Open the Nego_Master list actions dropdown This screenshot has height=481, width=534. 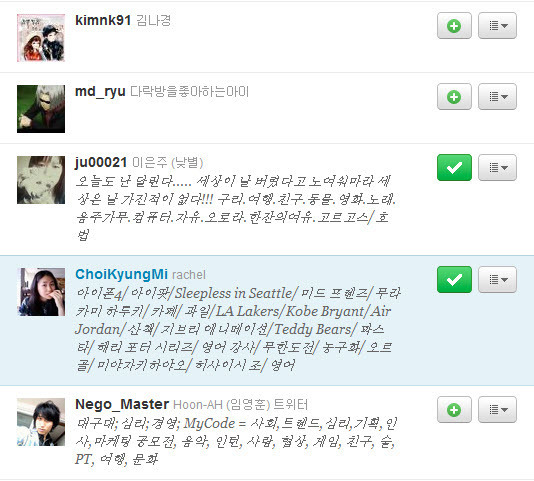click(x=497, y=409)
